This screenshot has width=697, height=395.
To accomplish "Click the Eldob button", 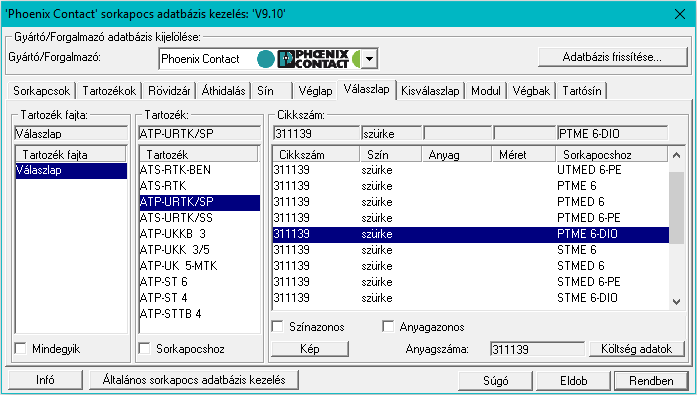I will pos(573,381).
